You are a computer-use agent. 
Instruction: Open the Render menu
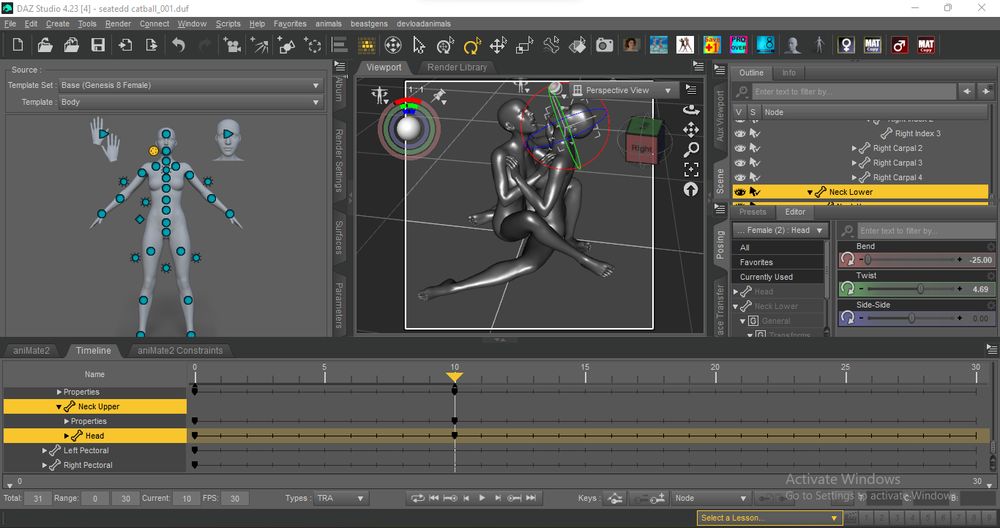coord(118,23)
